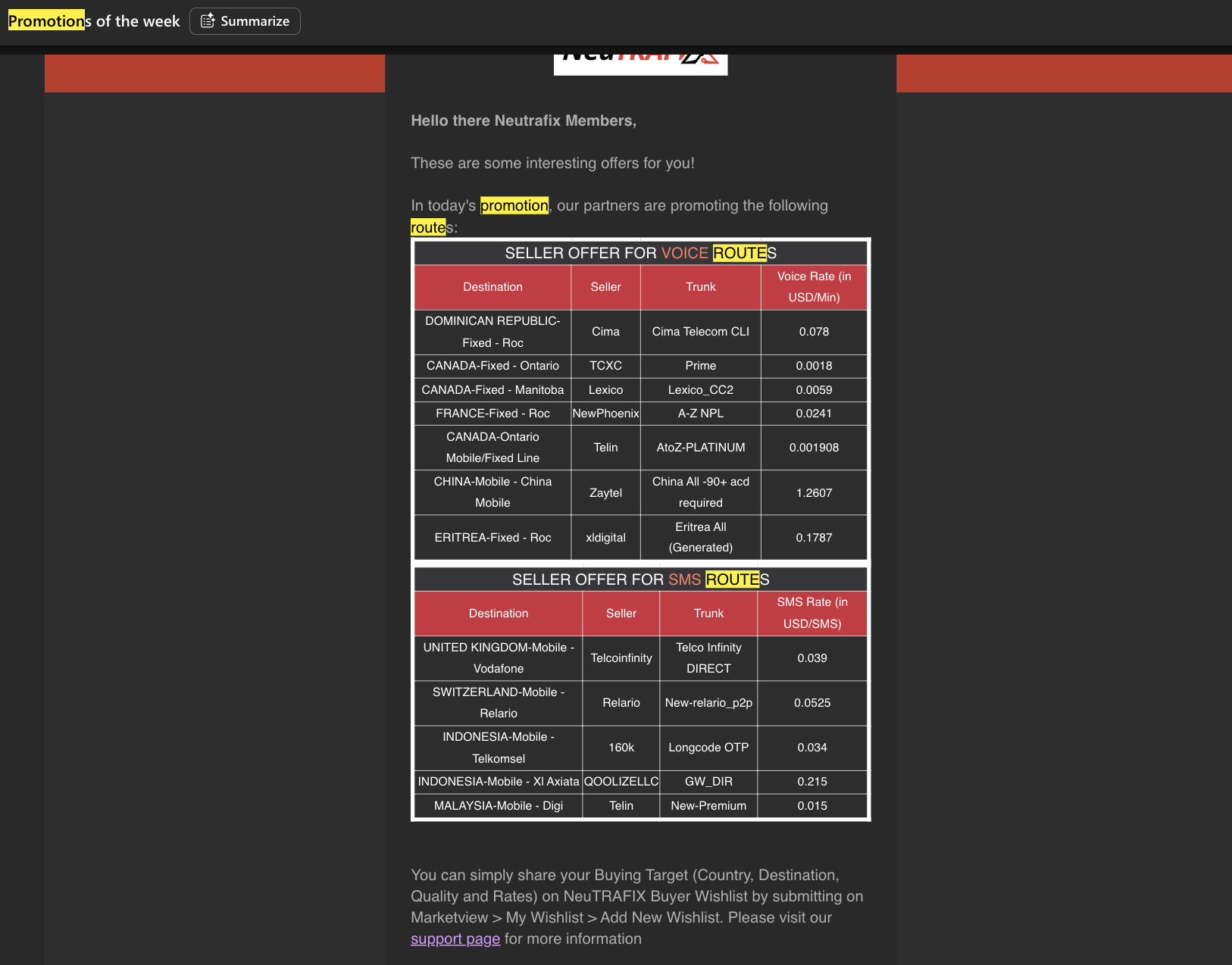Select 'INDONESIA-Mobile - Telkomsel' cell
Viewport: 1232px width, 965px height.
(499, 748)
